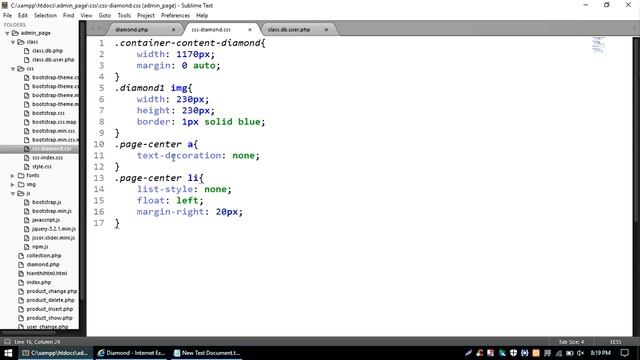This screenshot has width=640, height=360.
Task: Click the Sublime Text taskbar button
Action: (55, 353)
